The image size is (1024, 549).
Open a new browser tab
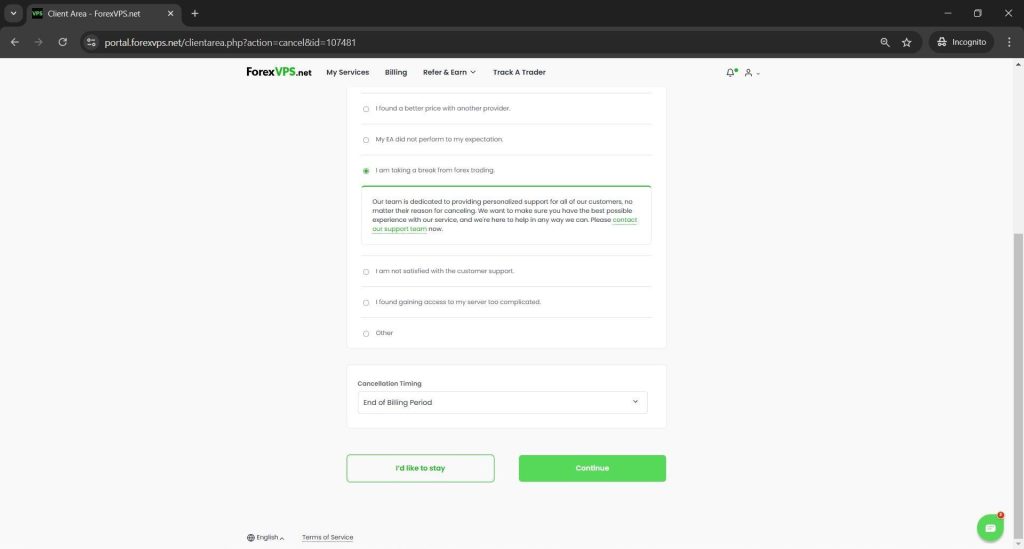coord(195,14)
